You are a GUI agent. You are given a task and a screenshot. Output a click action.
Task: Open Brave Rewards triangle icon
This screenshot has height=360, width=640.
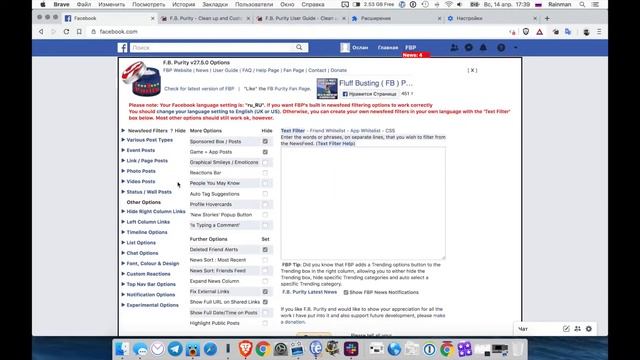[540, 31]
